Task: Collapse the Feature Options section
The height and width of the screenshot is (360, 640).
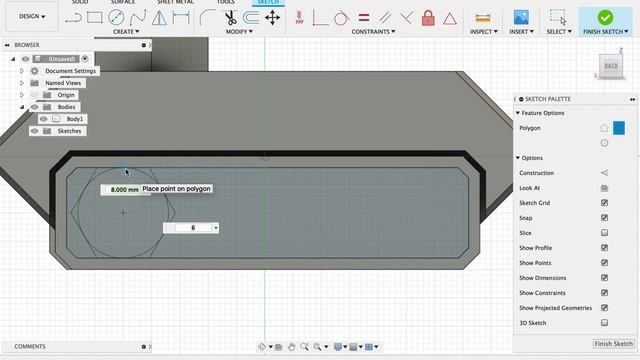Action: pyautogui.click(x=518, y=113)
